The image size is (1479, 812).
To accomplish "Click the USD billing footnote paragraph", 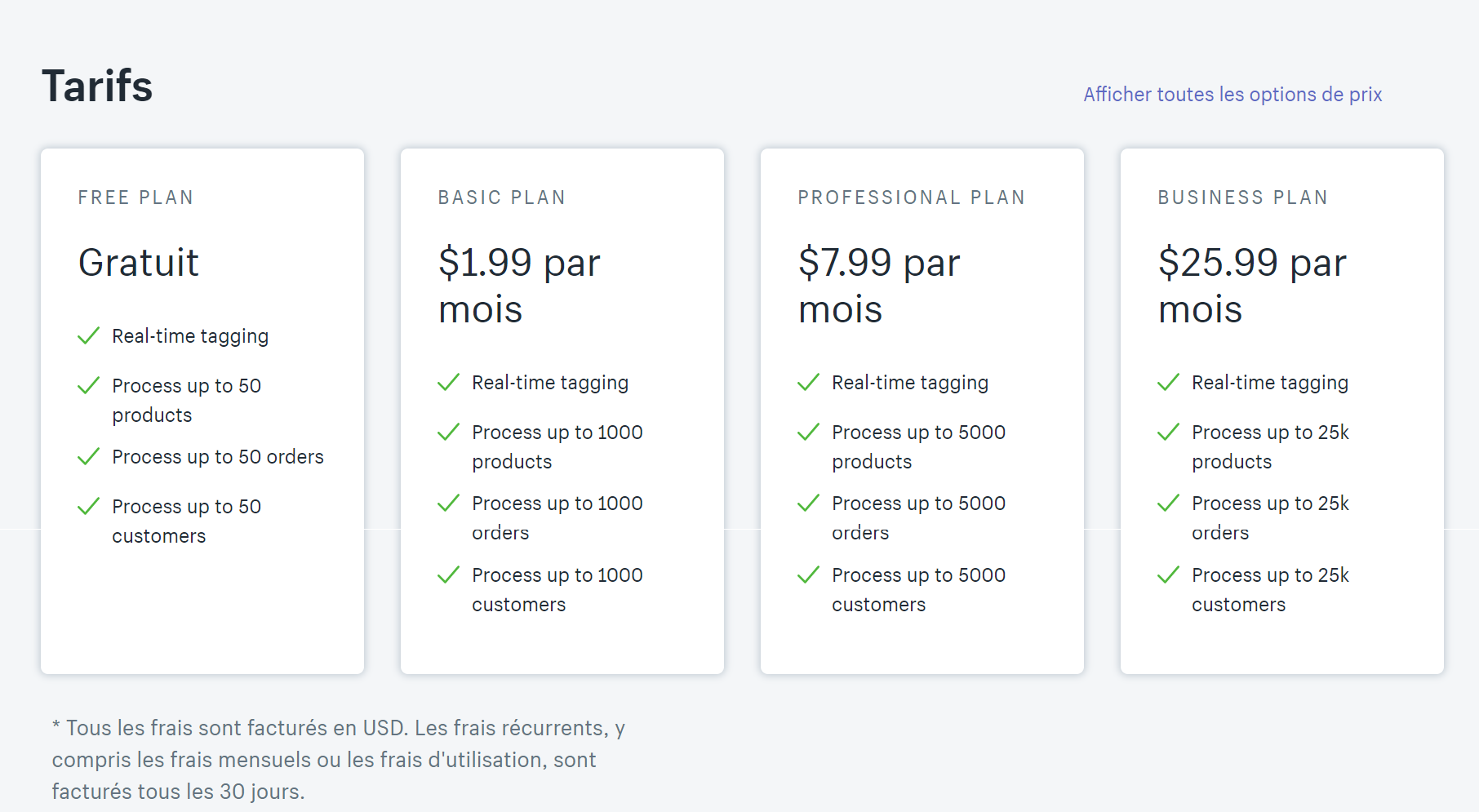I will click(x=339, y=760).
